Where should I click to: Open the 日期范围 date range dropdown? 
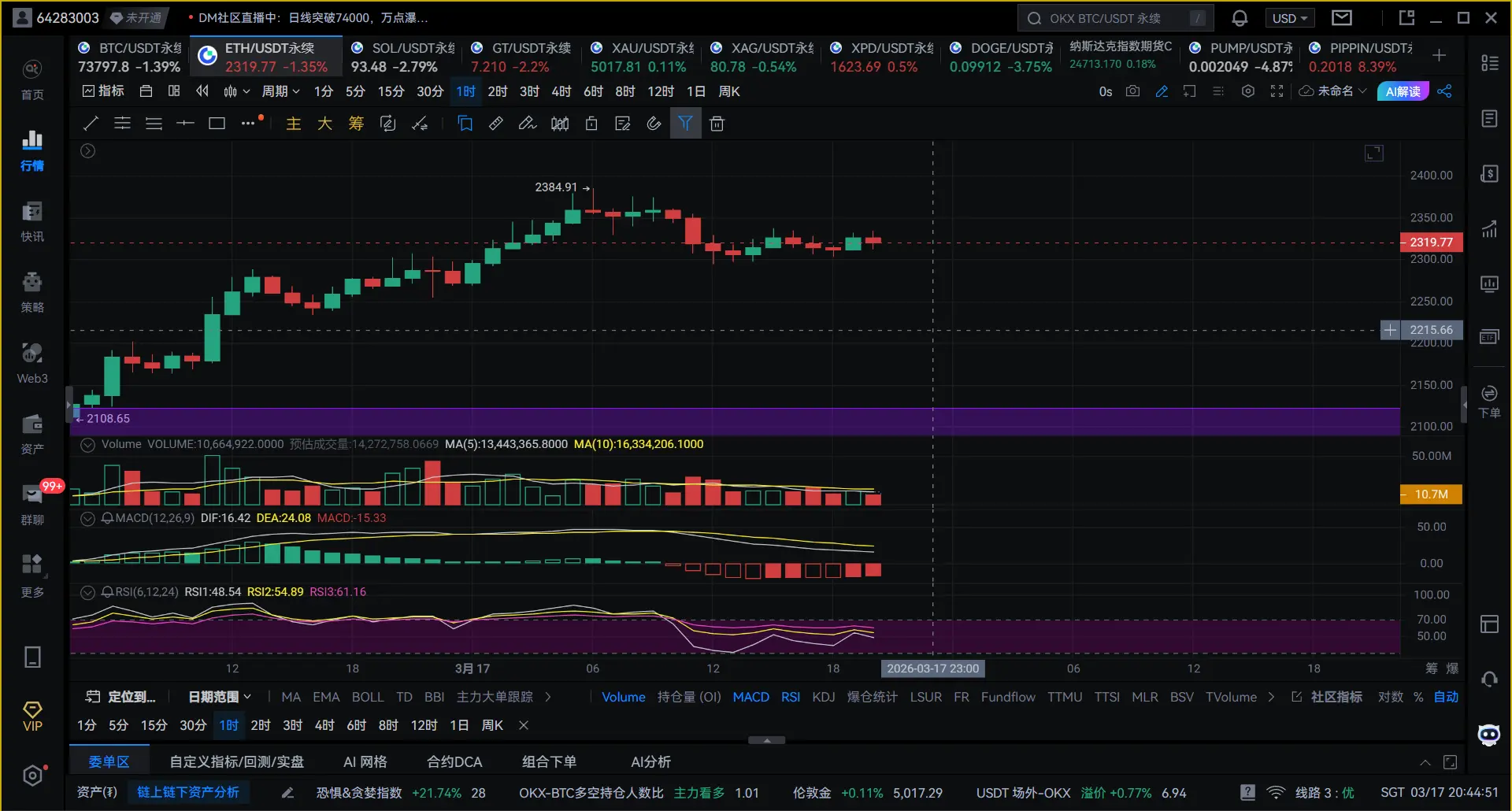(220, 697)
